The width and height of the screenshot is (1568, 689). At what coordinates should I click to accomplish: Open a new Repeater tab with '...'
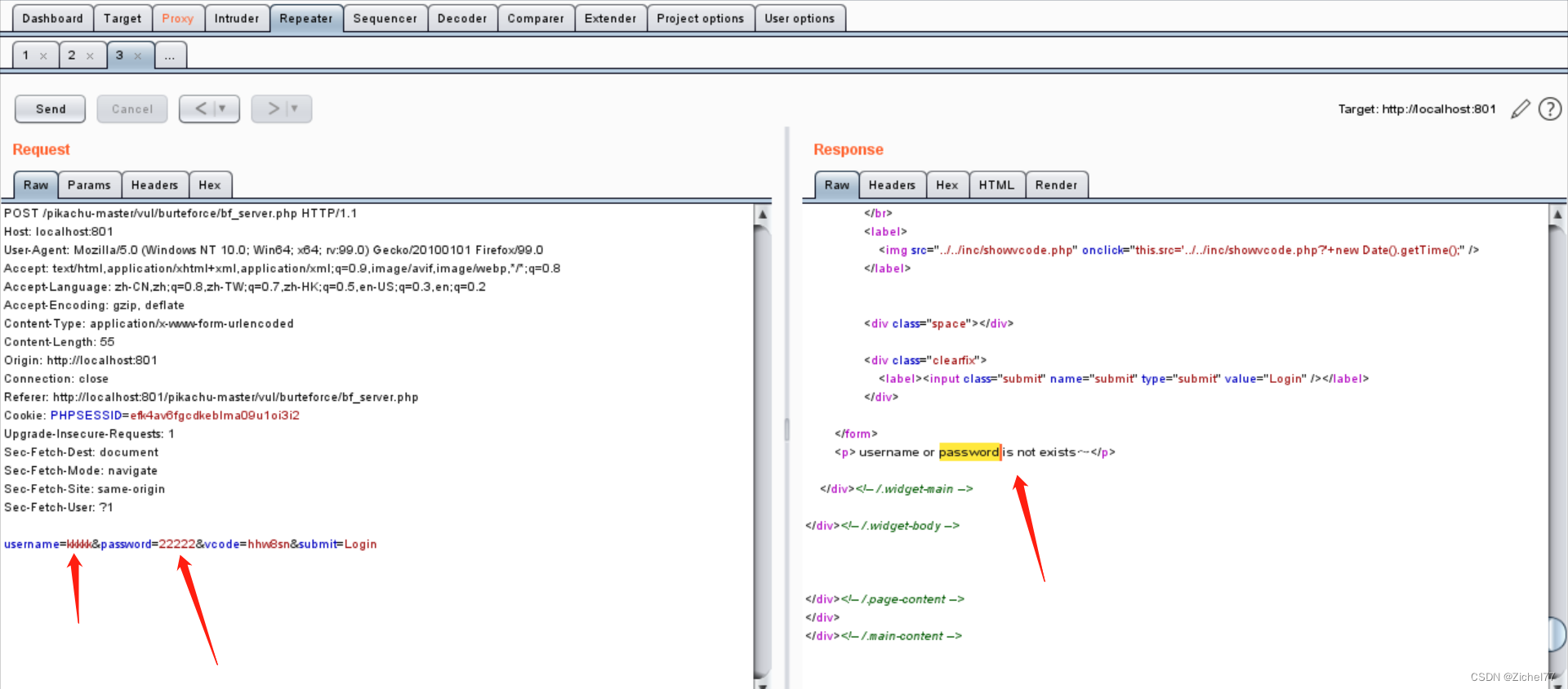click(170, 56)
